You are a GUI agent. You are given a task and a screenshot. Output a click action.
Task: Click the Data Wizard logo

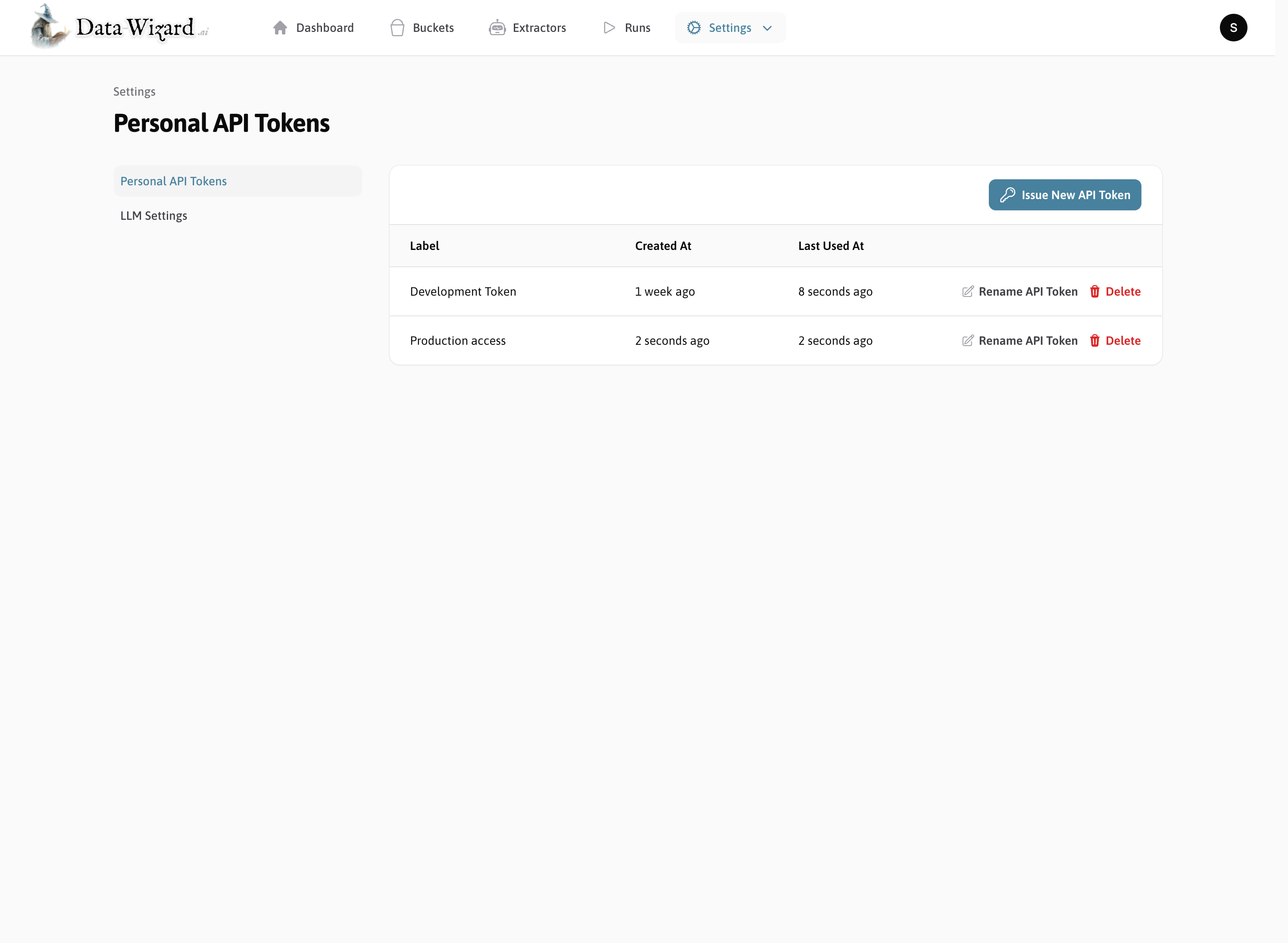pyautogui.click(x=117, y=28)
